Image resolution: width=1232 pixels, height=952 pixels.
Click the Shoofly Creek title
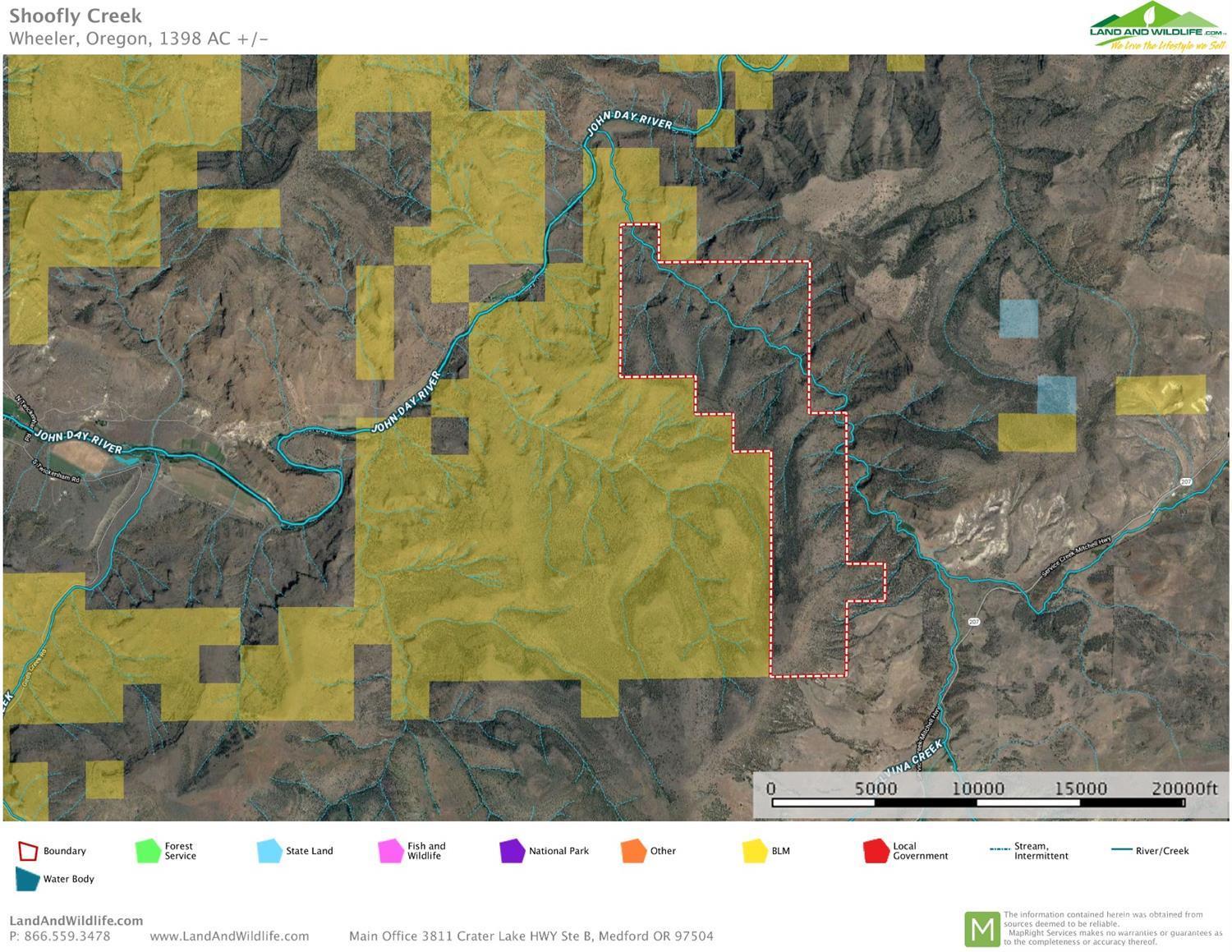point(76,16)
